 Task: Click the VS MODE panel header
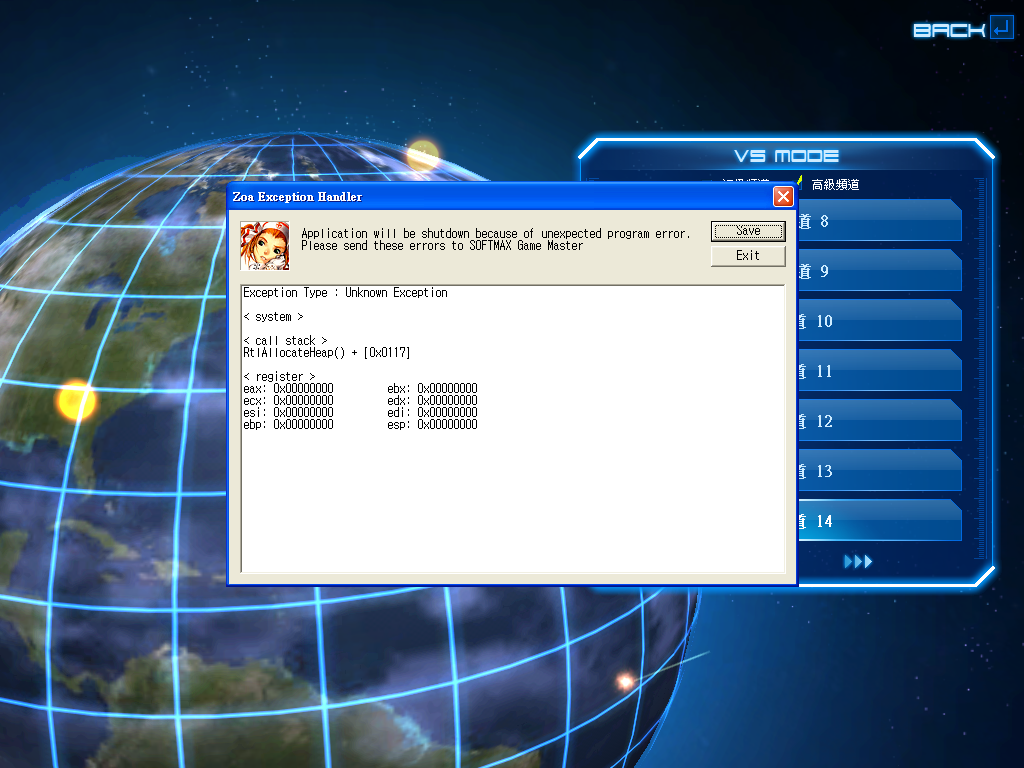click(786, 156)
